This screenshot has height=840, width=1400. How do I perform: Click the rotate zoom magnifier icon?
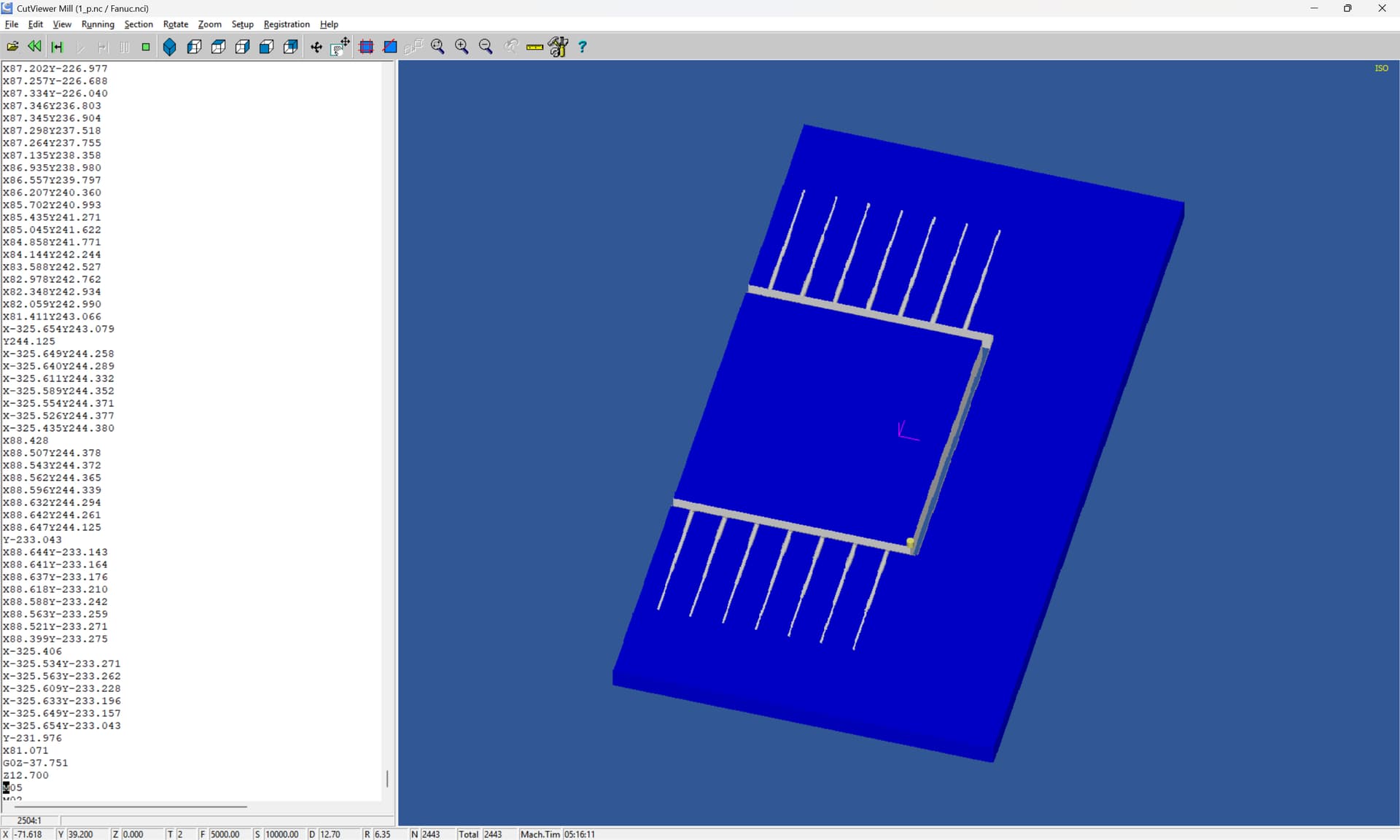(437, 47)
